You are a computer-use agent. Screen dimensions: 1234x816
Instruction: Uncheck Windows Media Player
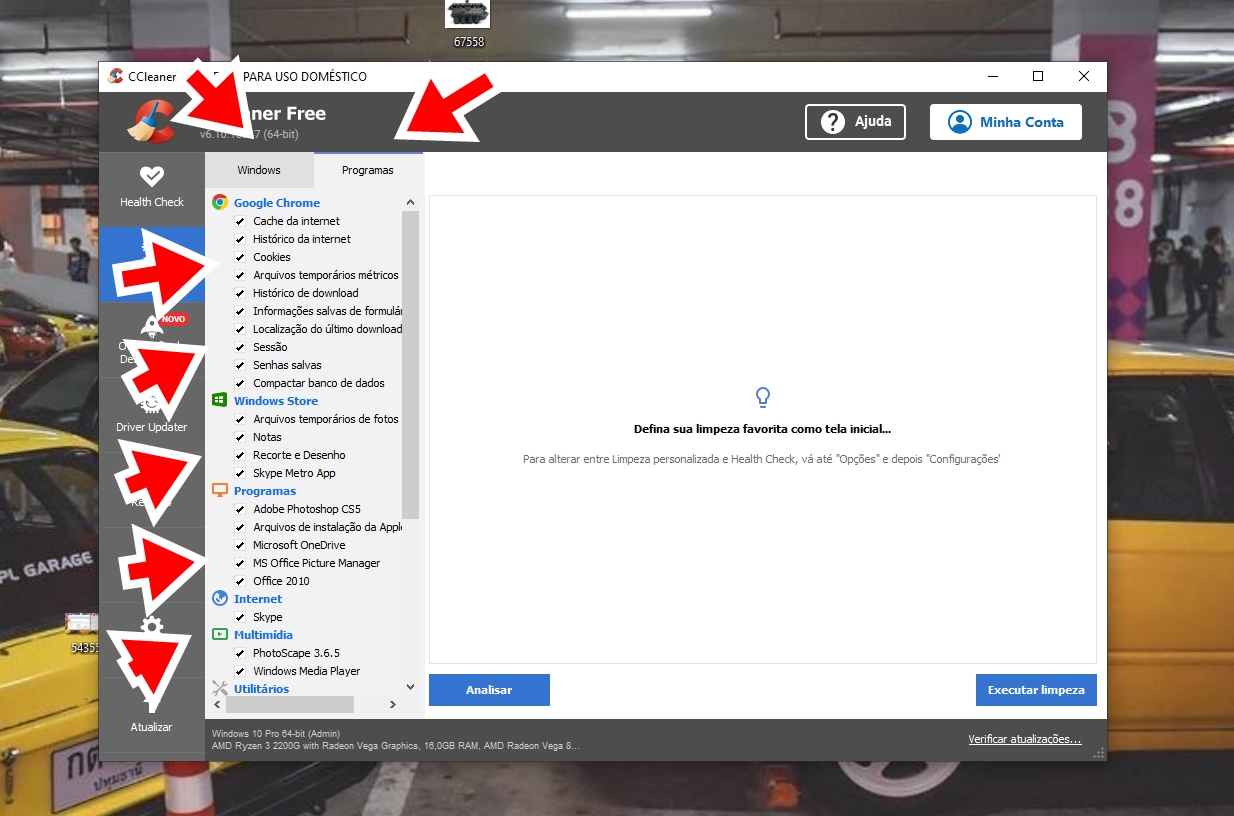coord(240,671)
